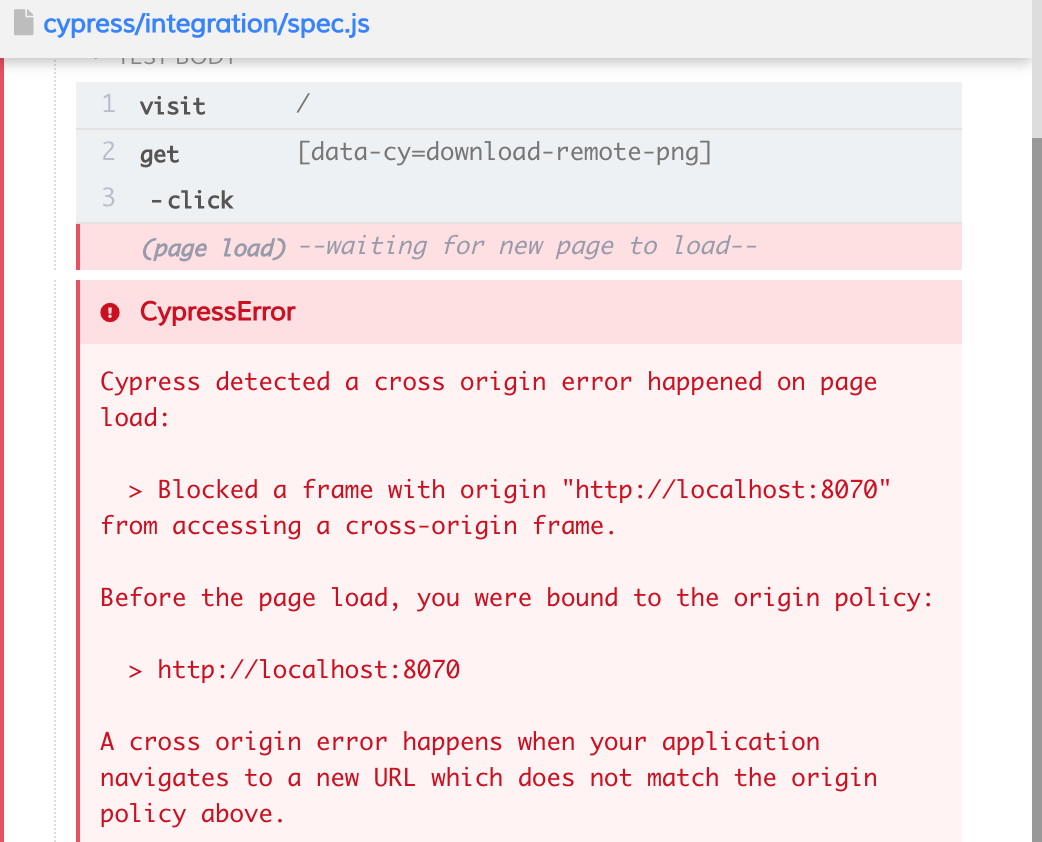
Task: Click the 'Blocked a frame with origin' line
Action: 495,508
